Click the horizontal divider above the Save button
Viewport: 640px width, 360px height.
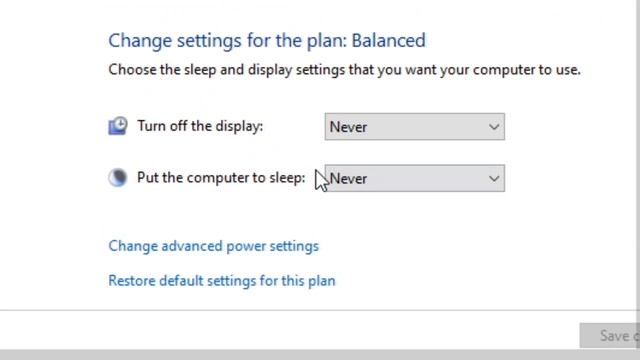click(318, 310)
